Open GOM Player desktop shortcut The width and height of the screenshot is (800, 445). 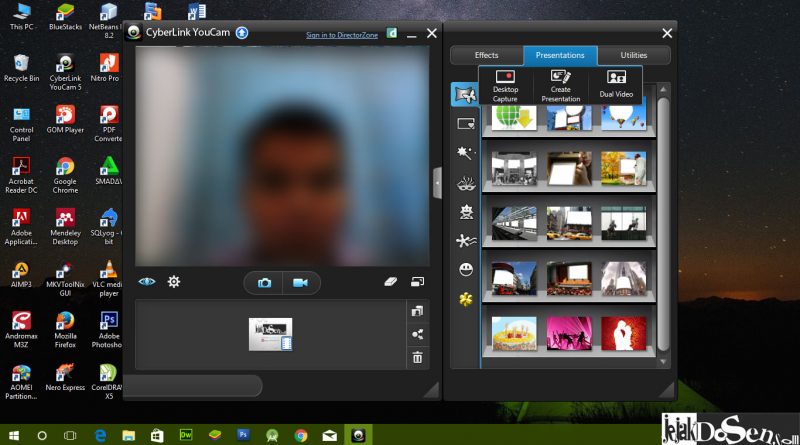65,119
